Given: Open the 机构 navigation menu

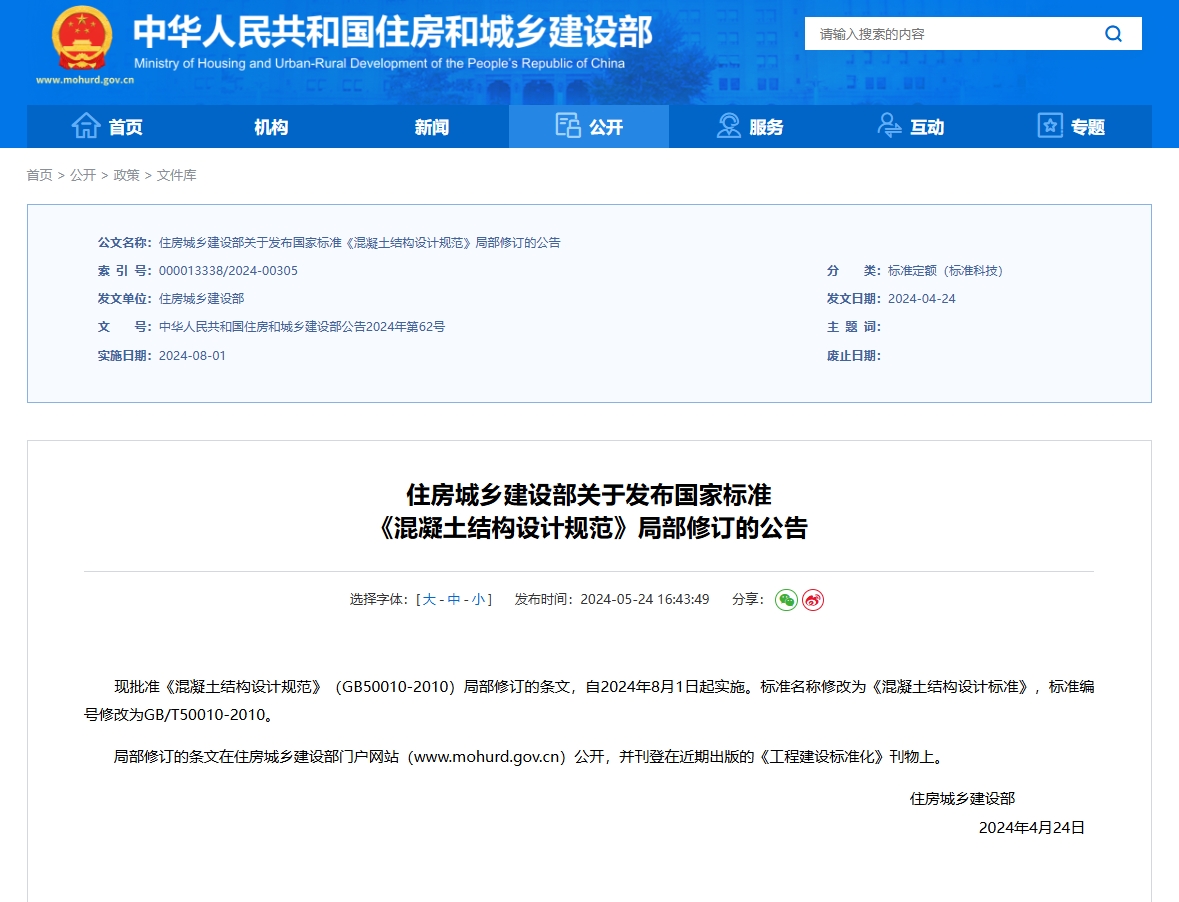Looking at the screenshot, I should click(x=270, y=127).
